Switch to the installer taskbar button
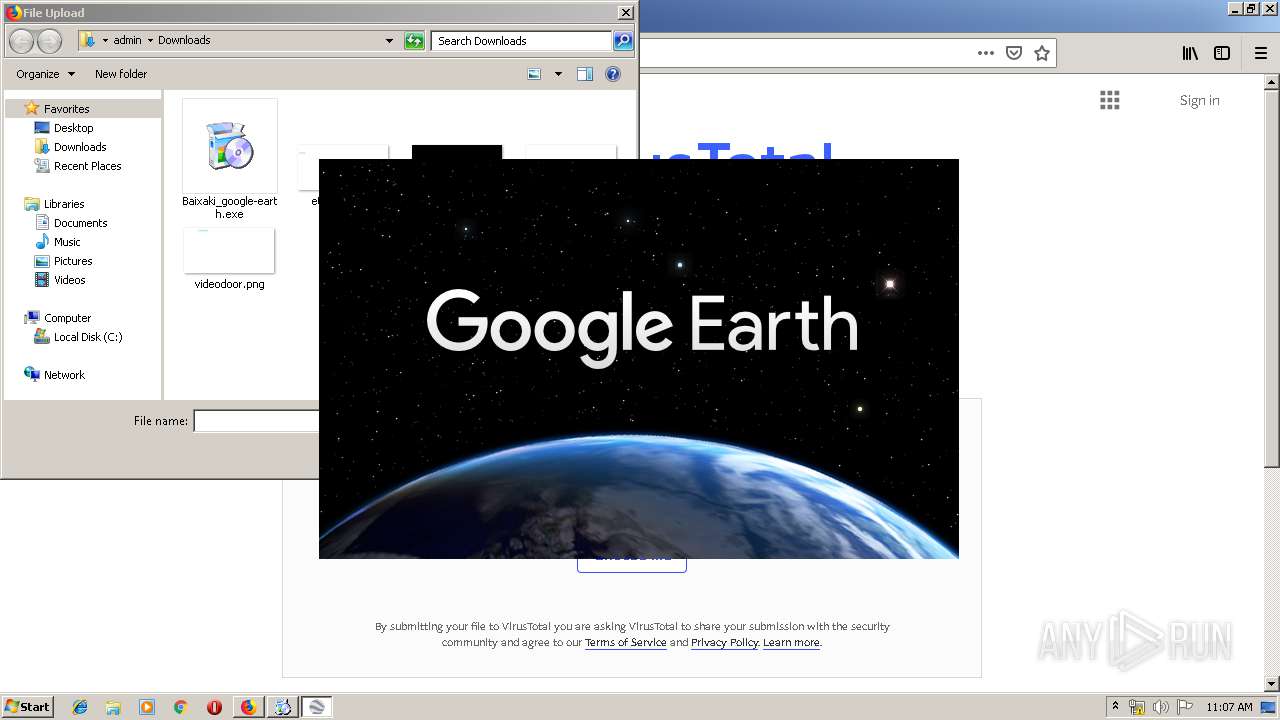Image resolution: width=1280 pixels, height=720 pixels. point(283,707)
